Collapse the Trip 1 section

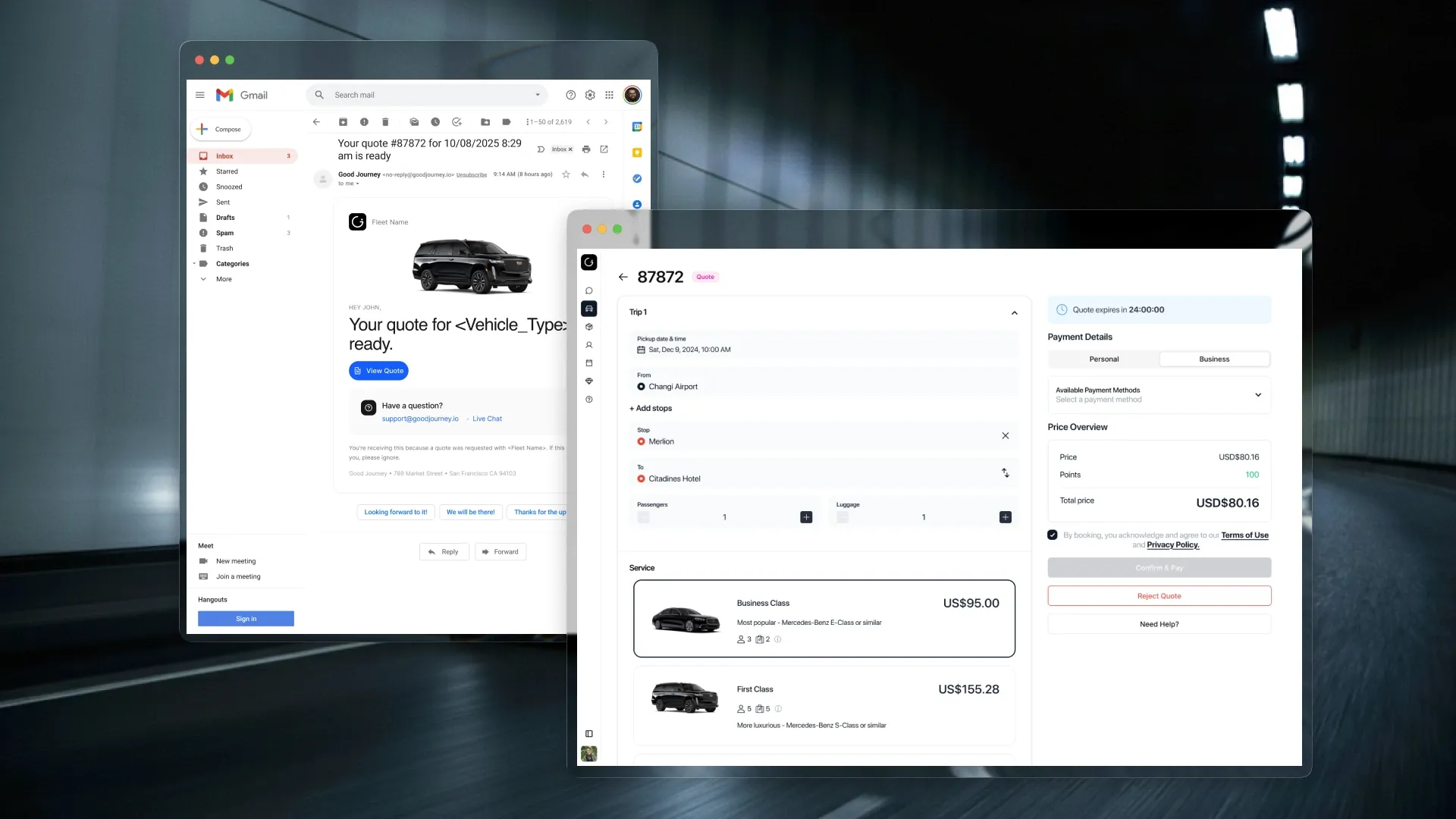point(1015,313)
